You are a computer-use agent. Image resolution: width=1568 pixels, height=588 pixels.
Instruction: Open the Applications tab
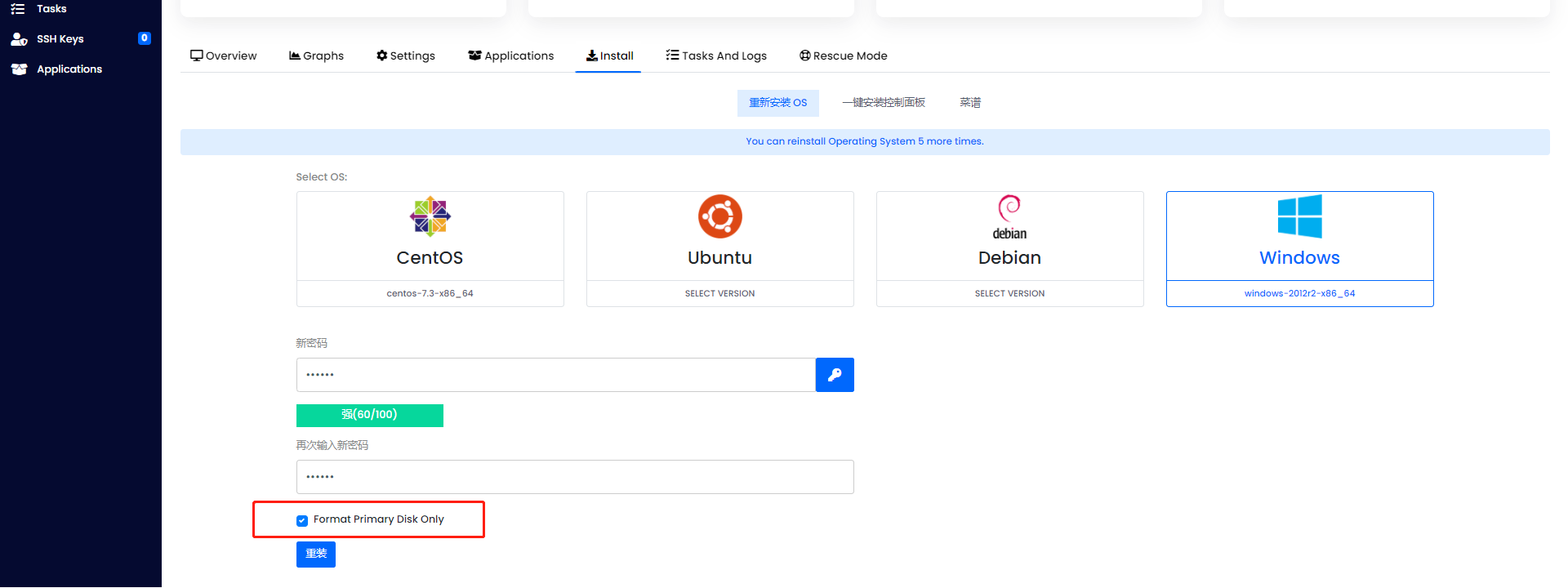tap(511, 56)
